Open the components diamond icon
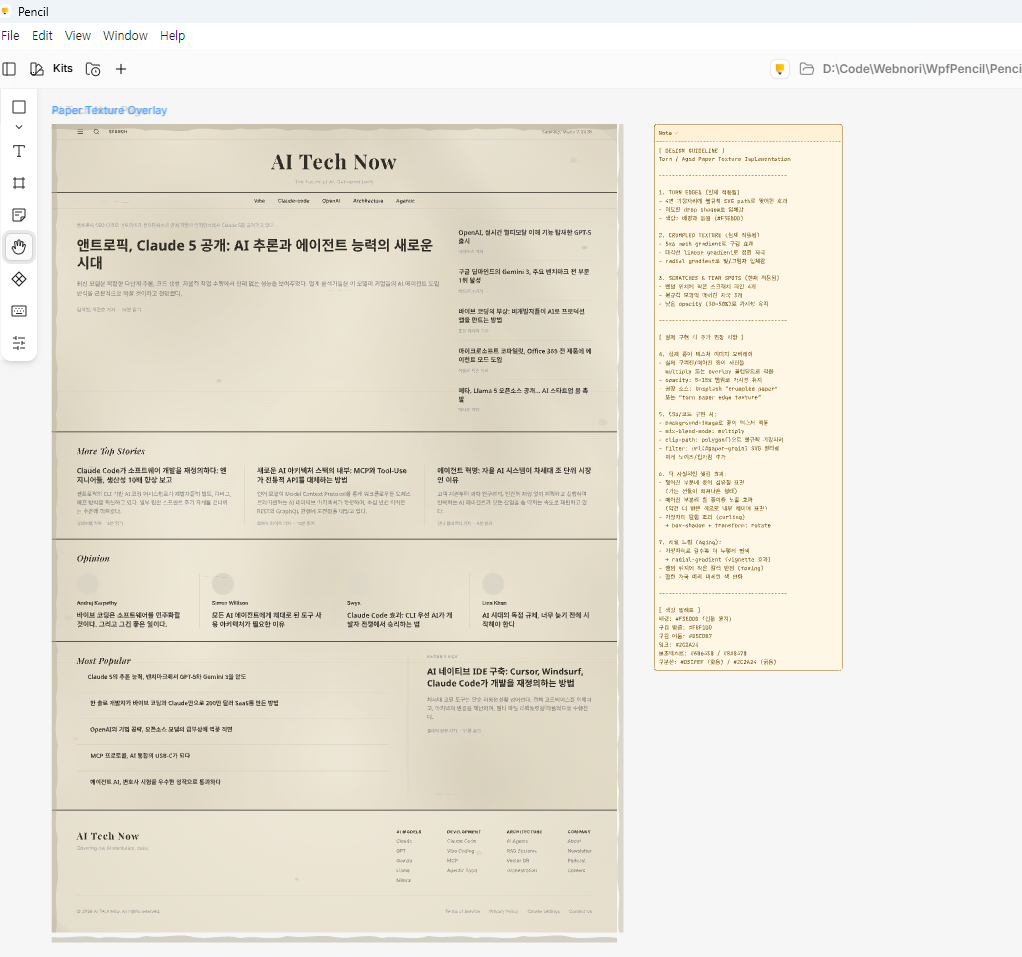Image resolution: width=1022 pixels, height=957 pixels. [x=19, y=279]
